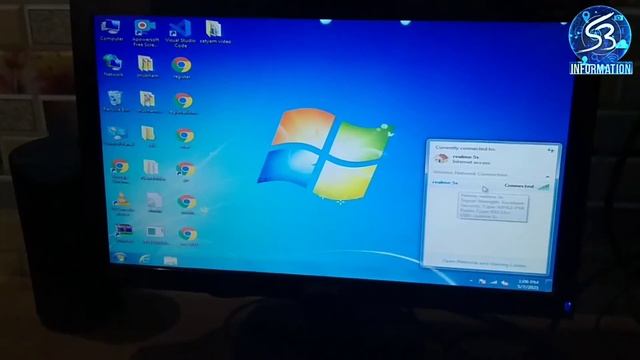Open the Chrome shortcut labeled register
Image resolution: width=640 pixels, height=360 pixels.
(x=181, y=68)
